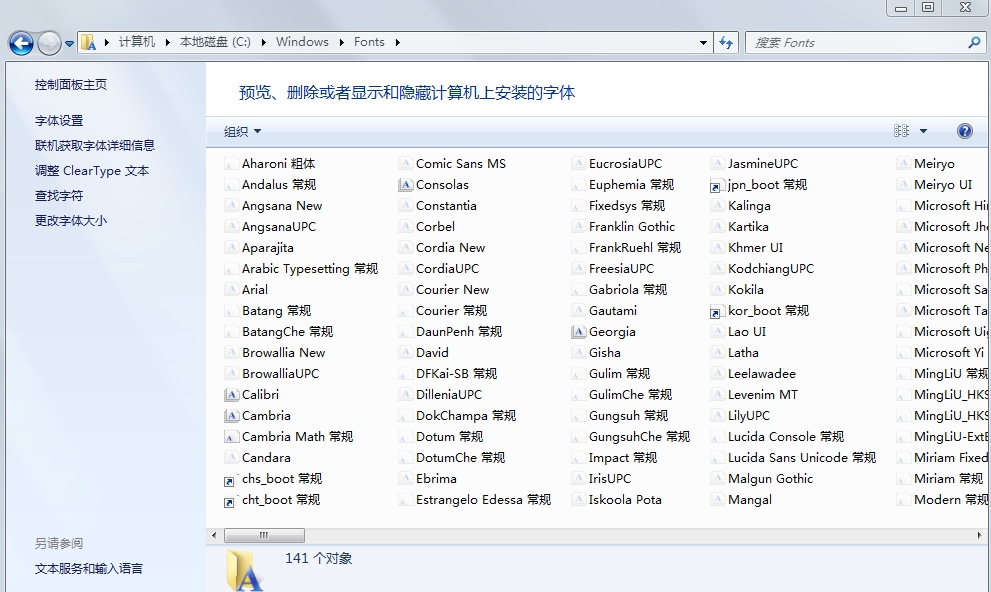The height and width of the screenshot is (592, 991).
Task: Select the Cambria font icon
Action: coord(231,416)
